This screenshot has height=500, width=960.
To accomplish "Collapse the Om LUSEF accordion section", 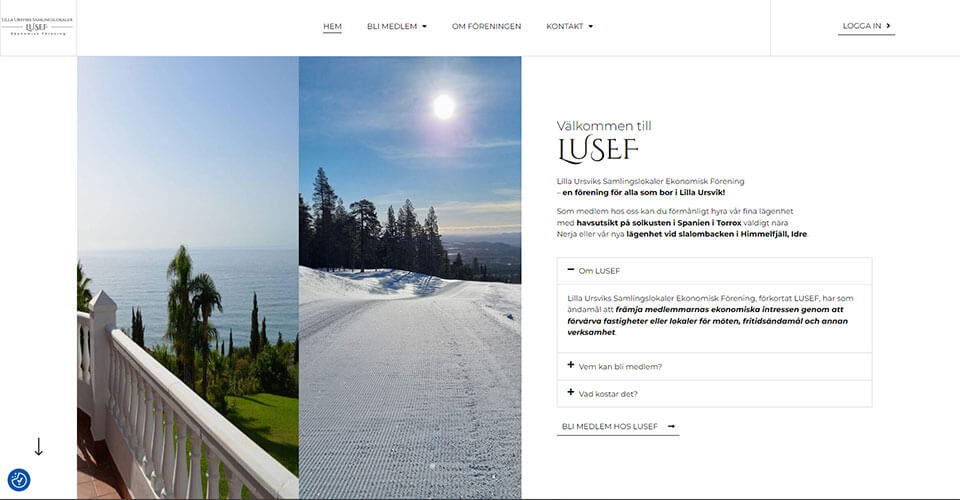I will [x=714, y=271].
